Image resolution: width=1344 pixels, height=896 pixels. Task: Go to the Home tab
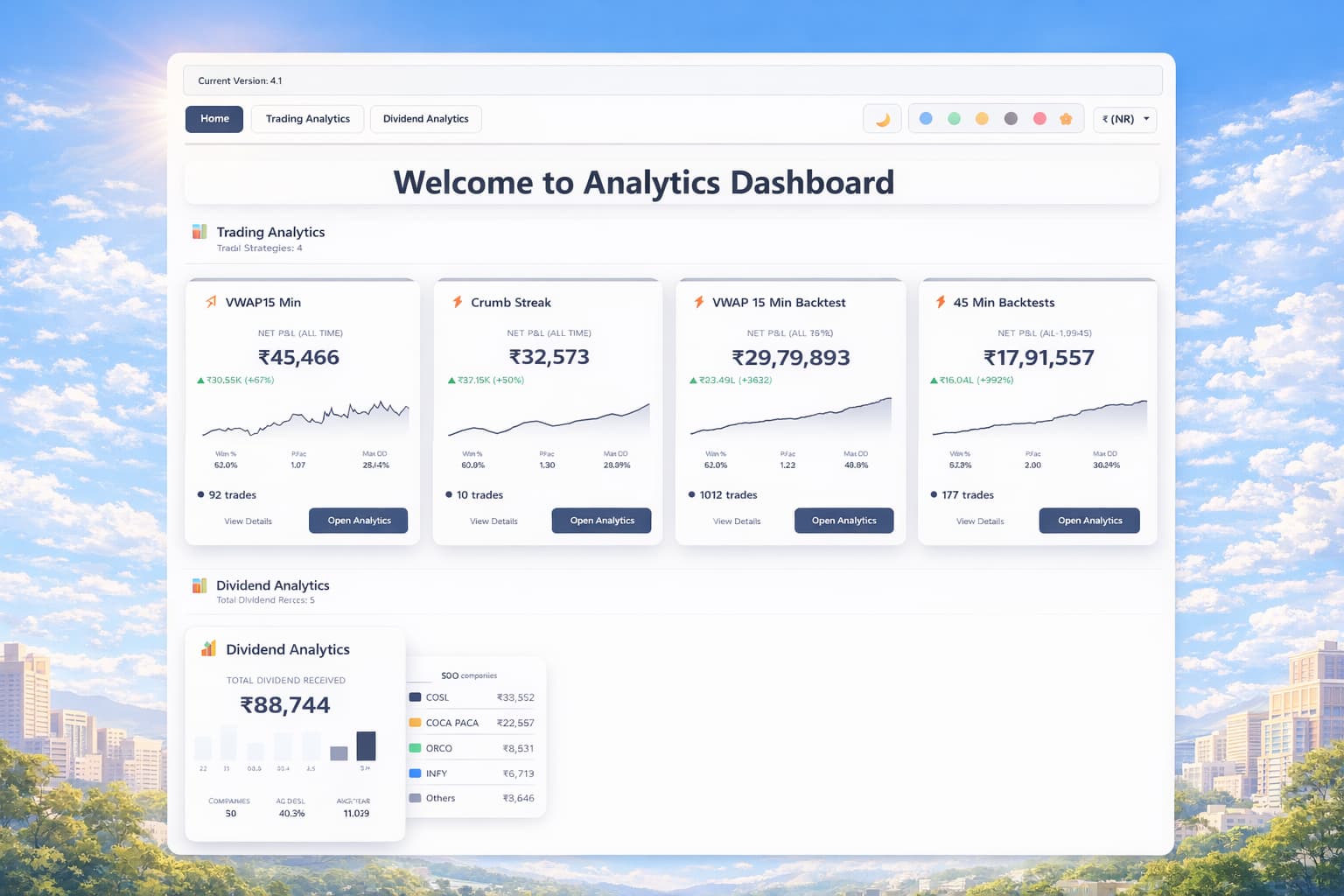(x=214, y=119)
